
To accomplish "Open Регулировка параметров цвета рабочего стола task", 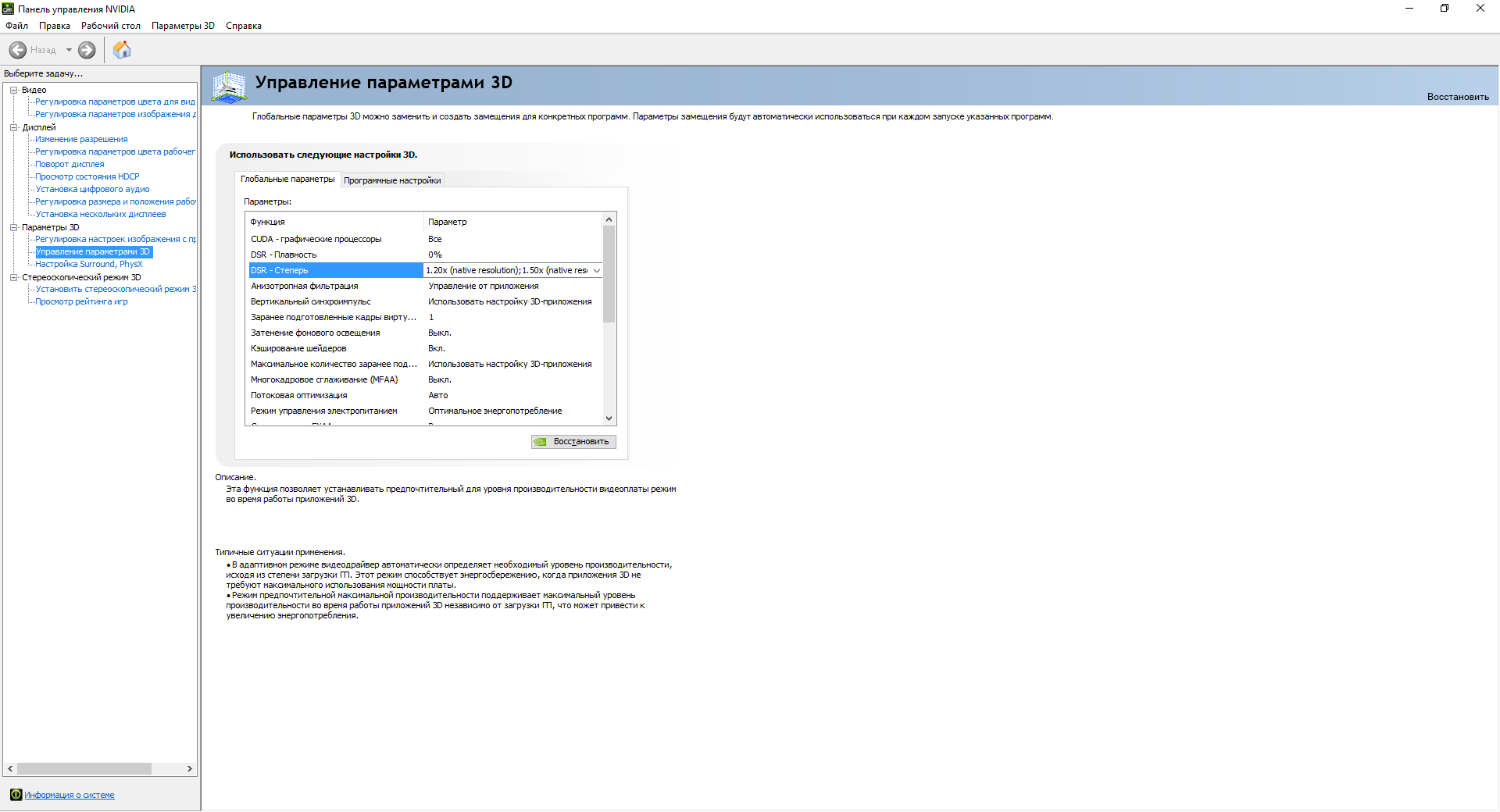I will [115, 151].
